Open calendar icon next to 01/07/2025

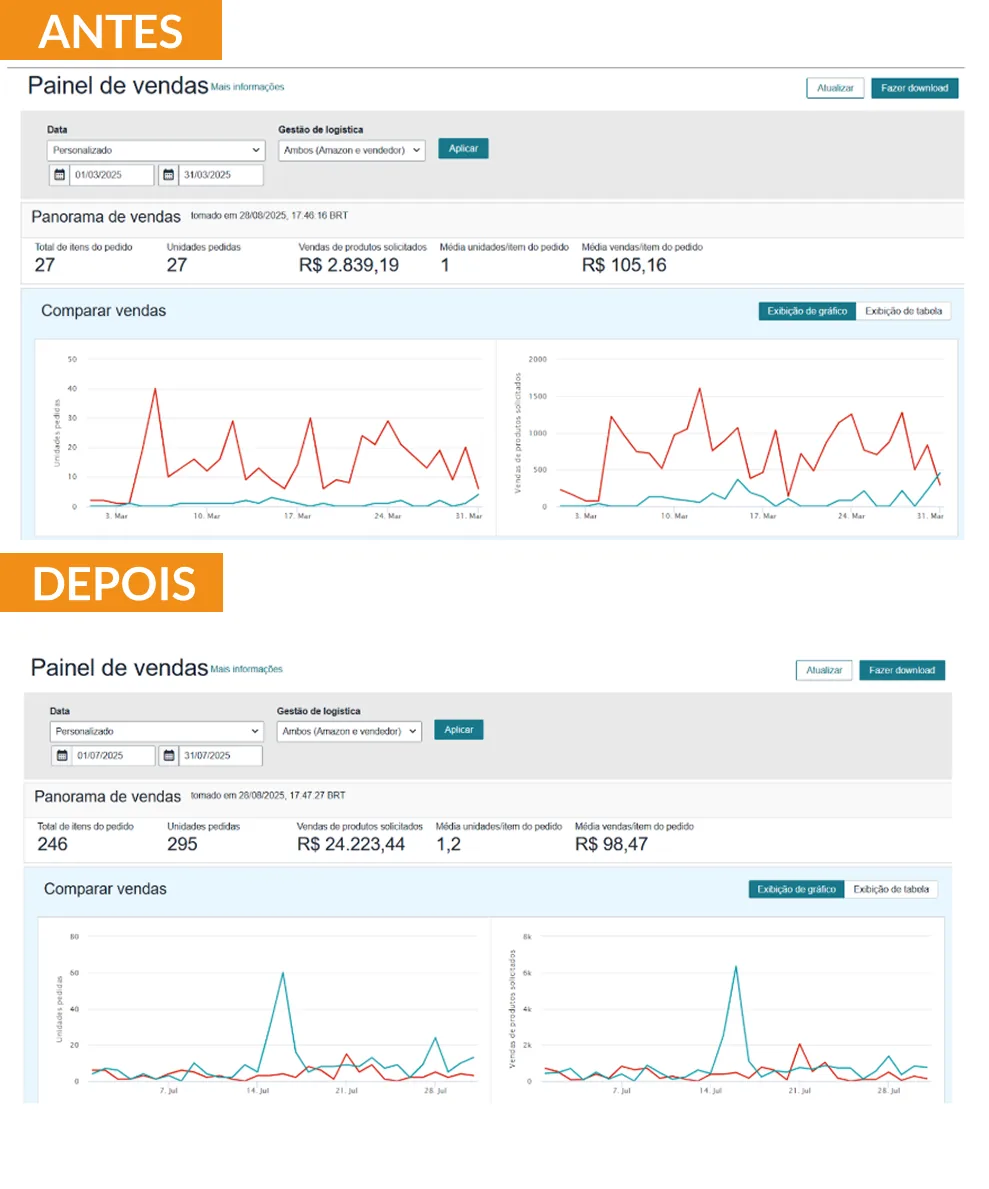62,756
